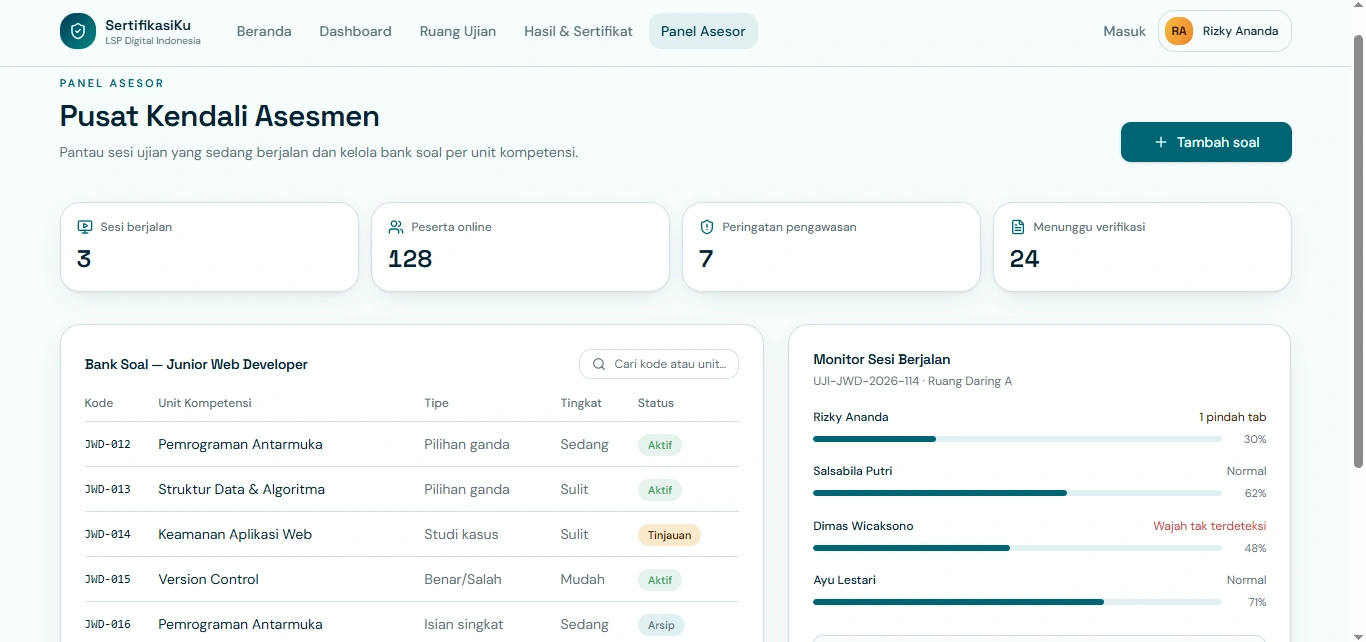Select row code JWD-014
The height and width of the screenshot is (642, 1366).
click(108, 534)
